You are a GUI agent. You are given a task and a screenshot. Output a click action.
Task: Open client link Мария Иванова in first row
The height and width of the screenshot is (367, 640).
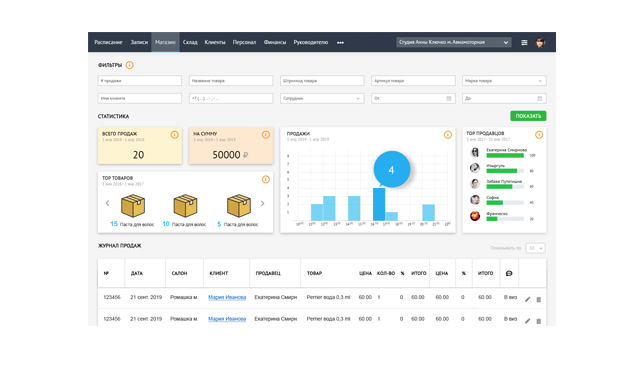(x=227, y=297)
